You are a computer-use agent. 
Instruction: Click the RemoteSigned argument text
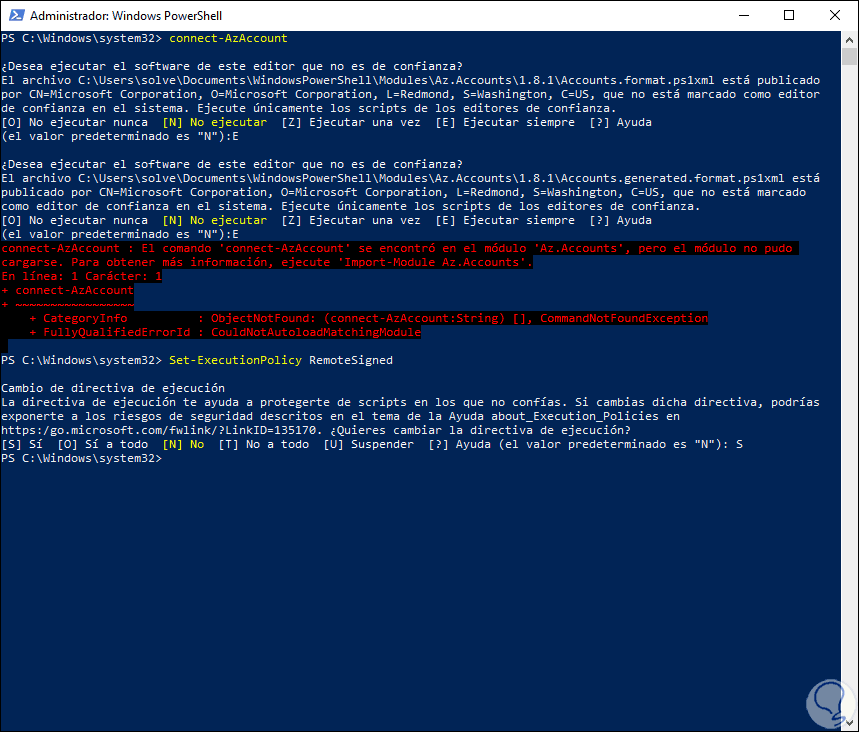pyautogui.click(x=351, y=360)
